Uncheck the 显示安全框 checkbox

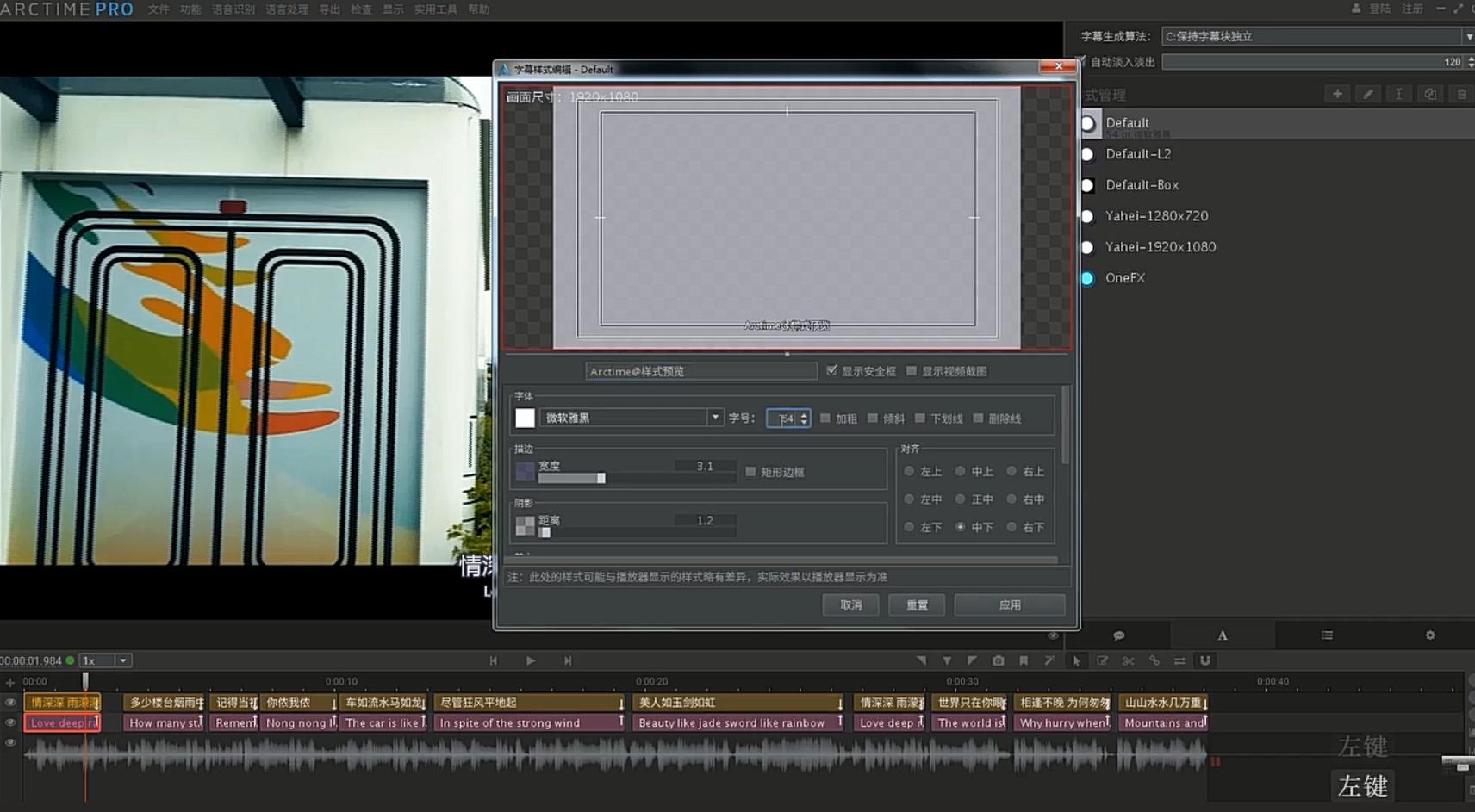pyautogui.click(x=831, y=370)
